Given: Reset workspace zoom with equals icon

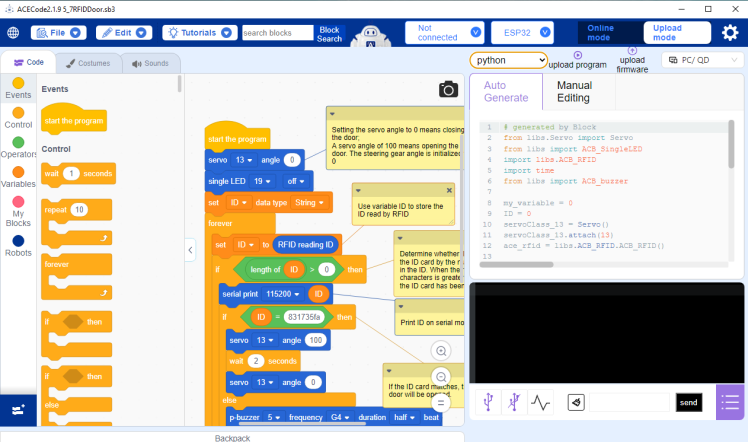Looking at the screenshot, I should (x=441, y=403).
